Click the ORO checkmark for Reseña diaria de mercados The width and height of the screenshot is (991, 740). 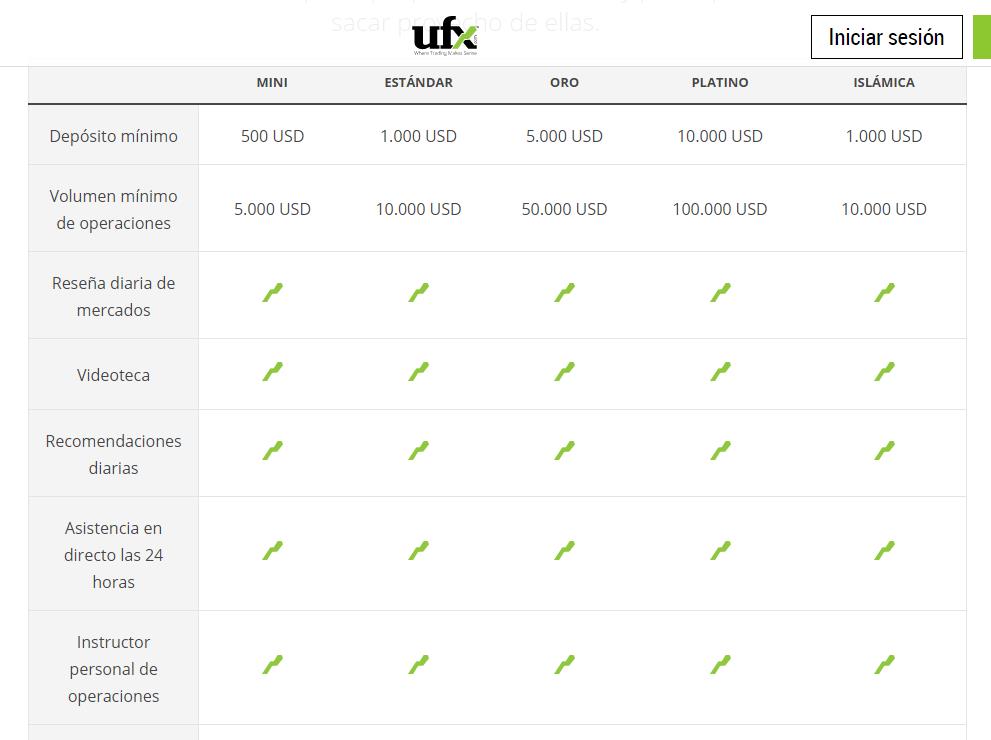point(564,294)
